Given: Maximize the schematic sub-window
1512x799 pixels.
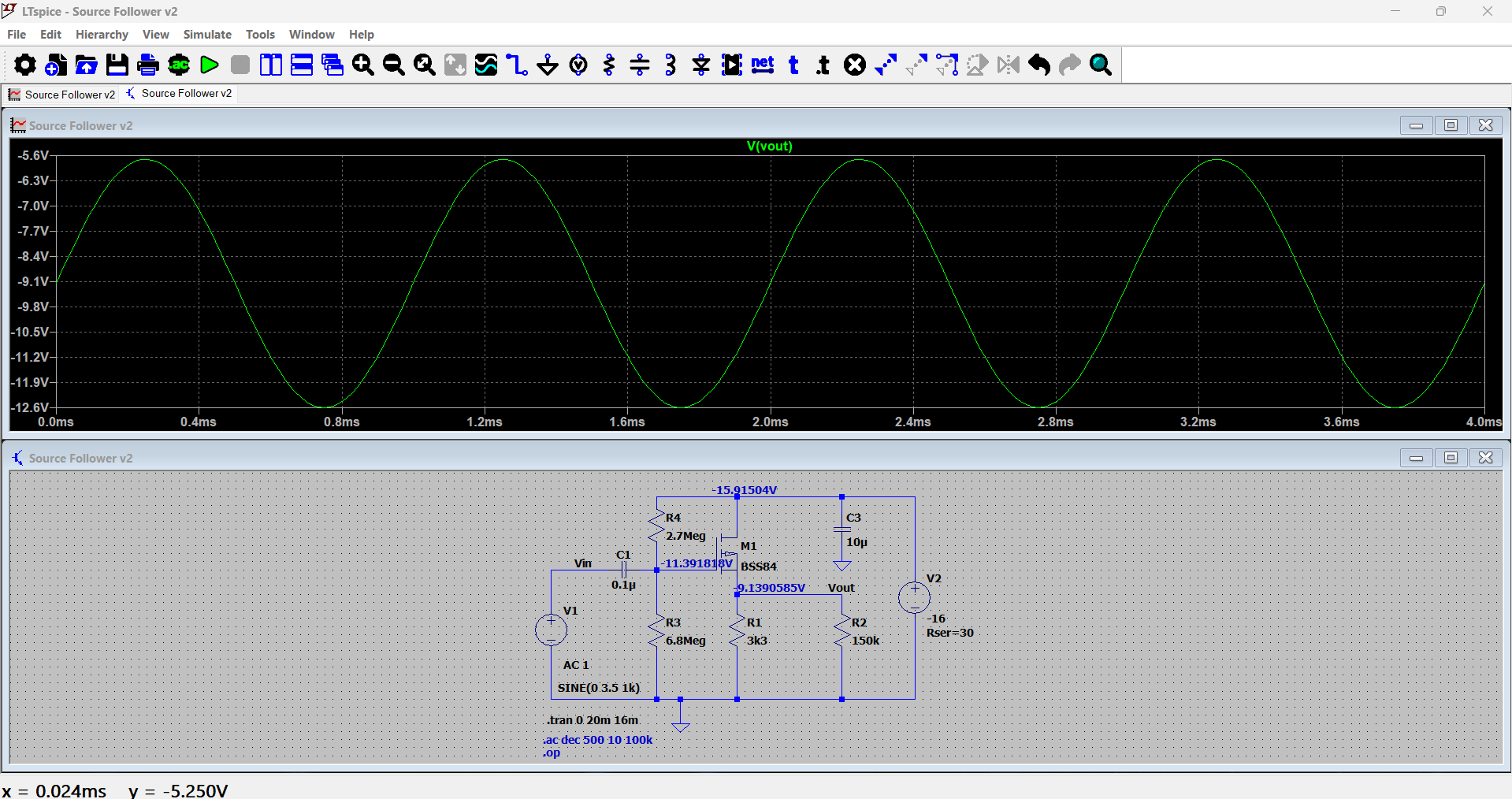Looking at the screenshot, I should point(1451,458).
